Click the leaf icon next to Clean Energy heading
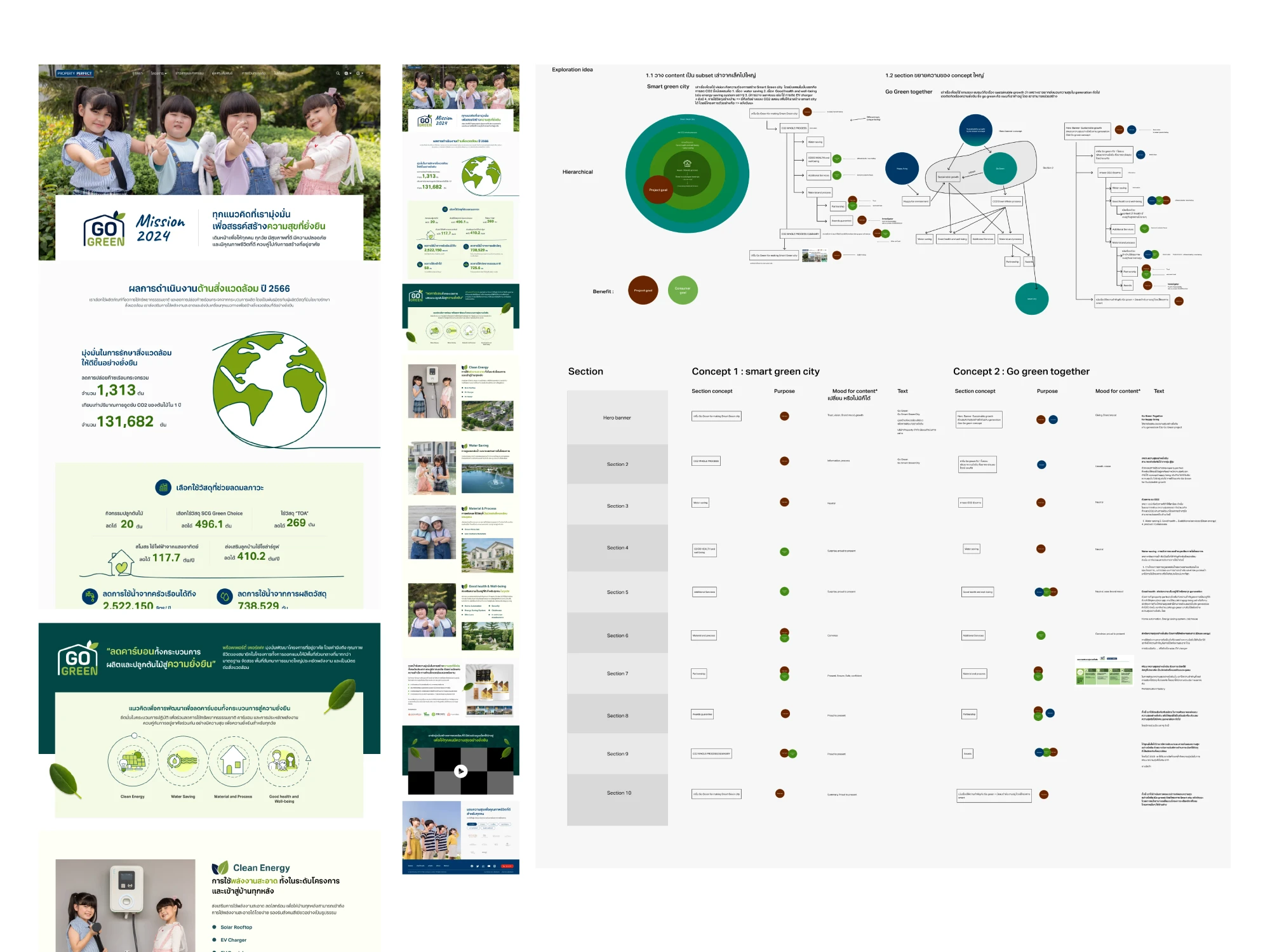 point(220,868)
